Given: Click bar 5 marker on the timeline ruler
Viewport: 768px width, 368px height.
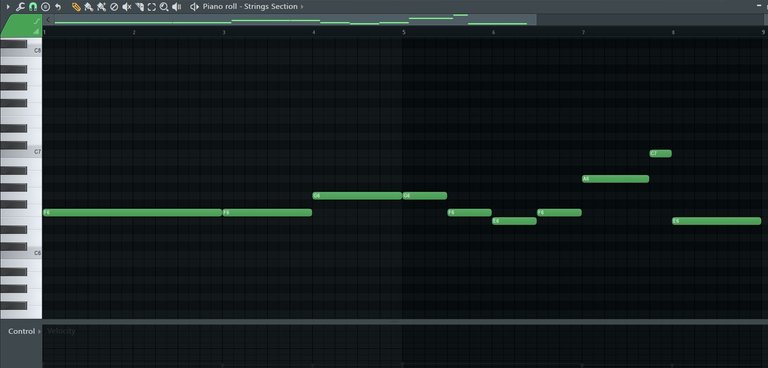Looking at the screenshot, I should 404,32.
